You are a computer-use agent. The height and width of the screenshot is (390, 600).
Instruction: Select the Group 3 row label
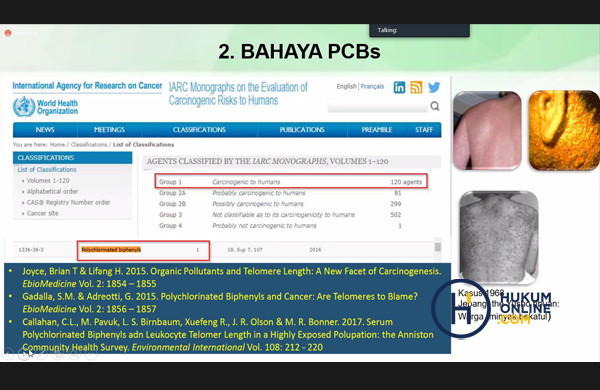coord(170,215)
